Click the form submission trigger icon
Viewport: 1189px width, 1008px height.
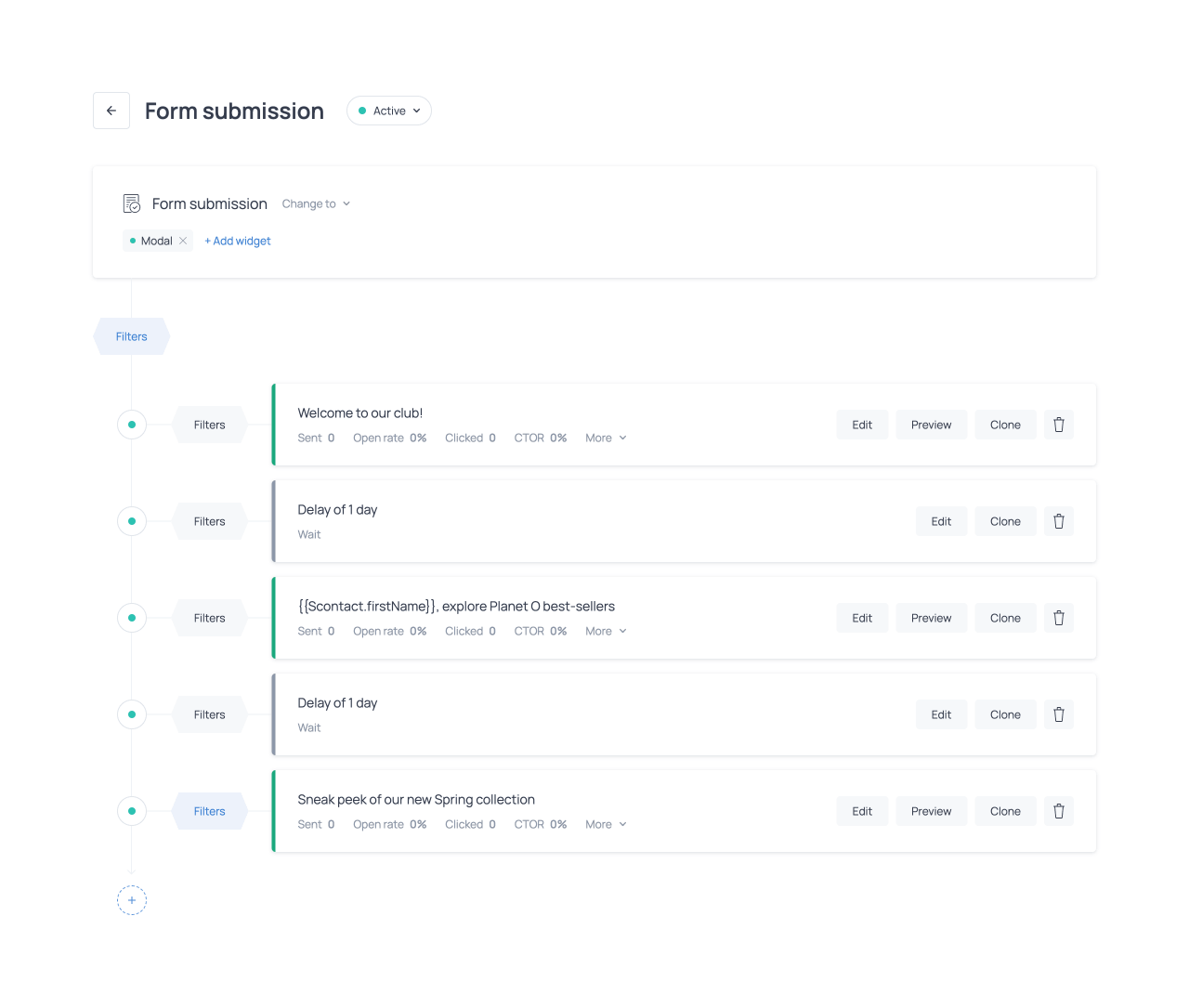[132, 203]
